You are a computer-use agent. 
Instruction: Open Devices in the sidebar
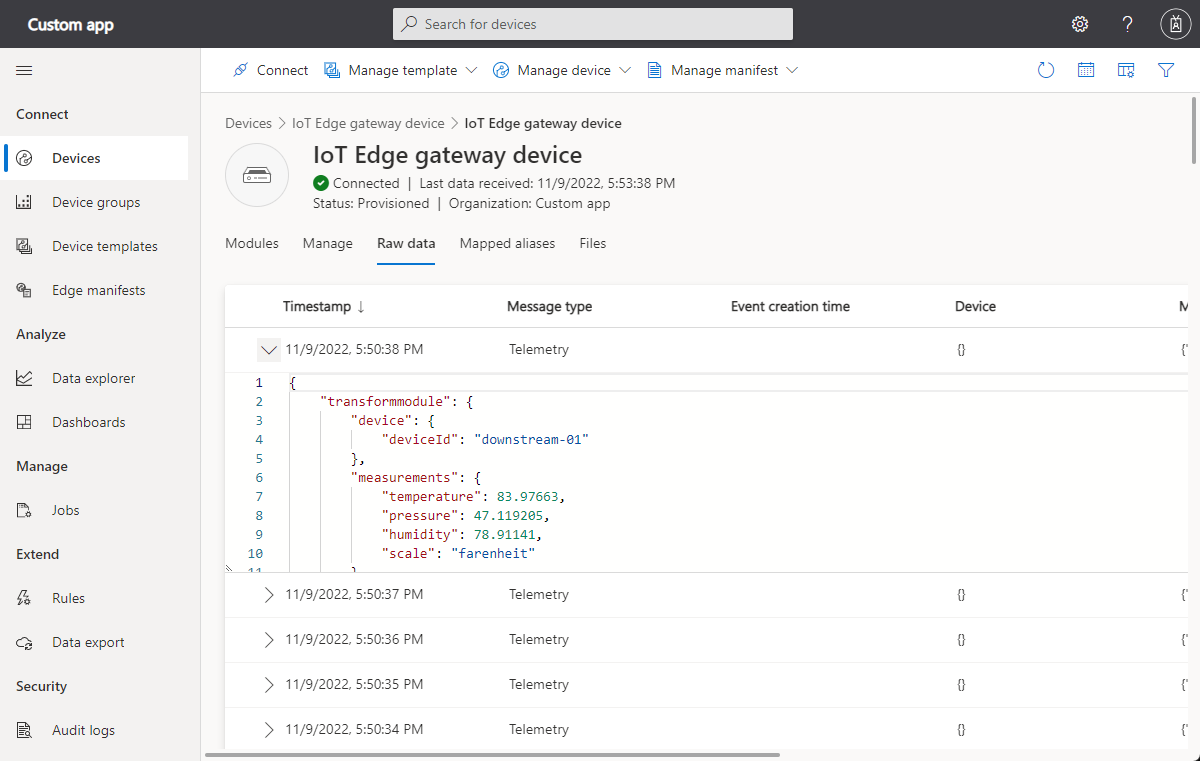(94, 158)
